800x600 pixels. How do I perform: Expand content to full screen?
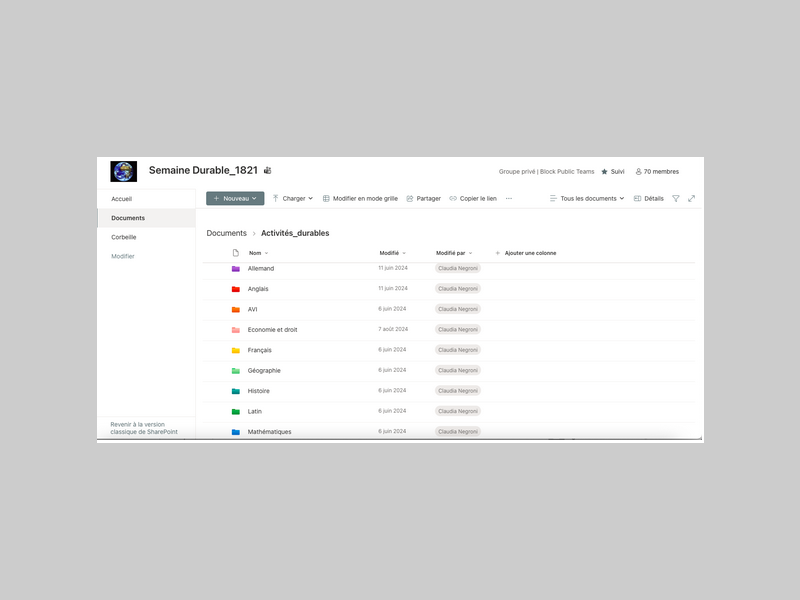click(x=691, y=199)
